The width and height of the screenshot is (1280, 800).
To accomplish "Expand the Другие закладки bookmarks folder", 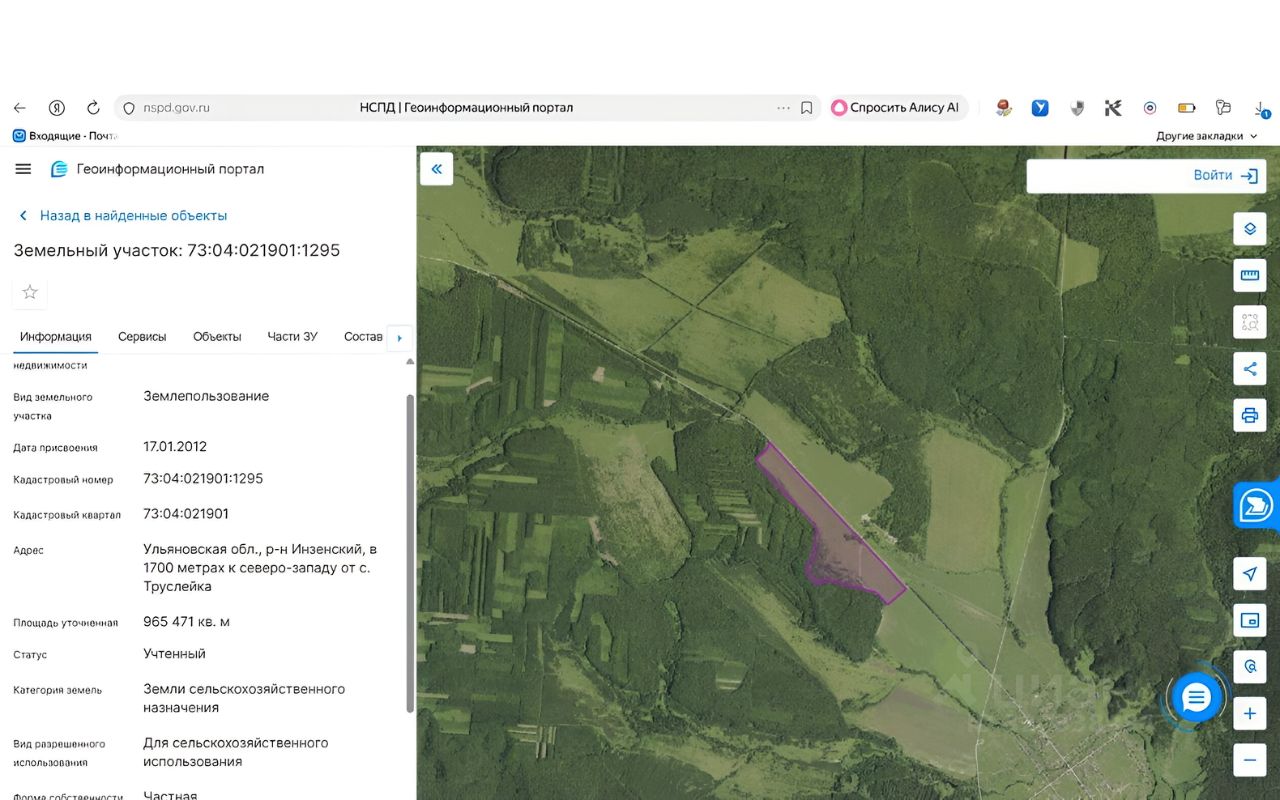I will (x=1207, y=135).
